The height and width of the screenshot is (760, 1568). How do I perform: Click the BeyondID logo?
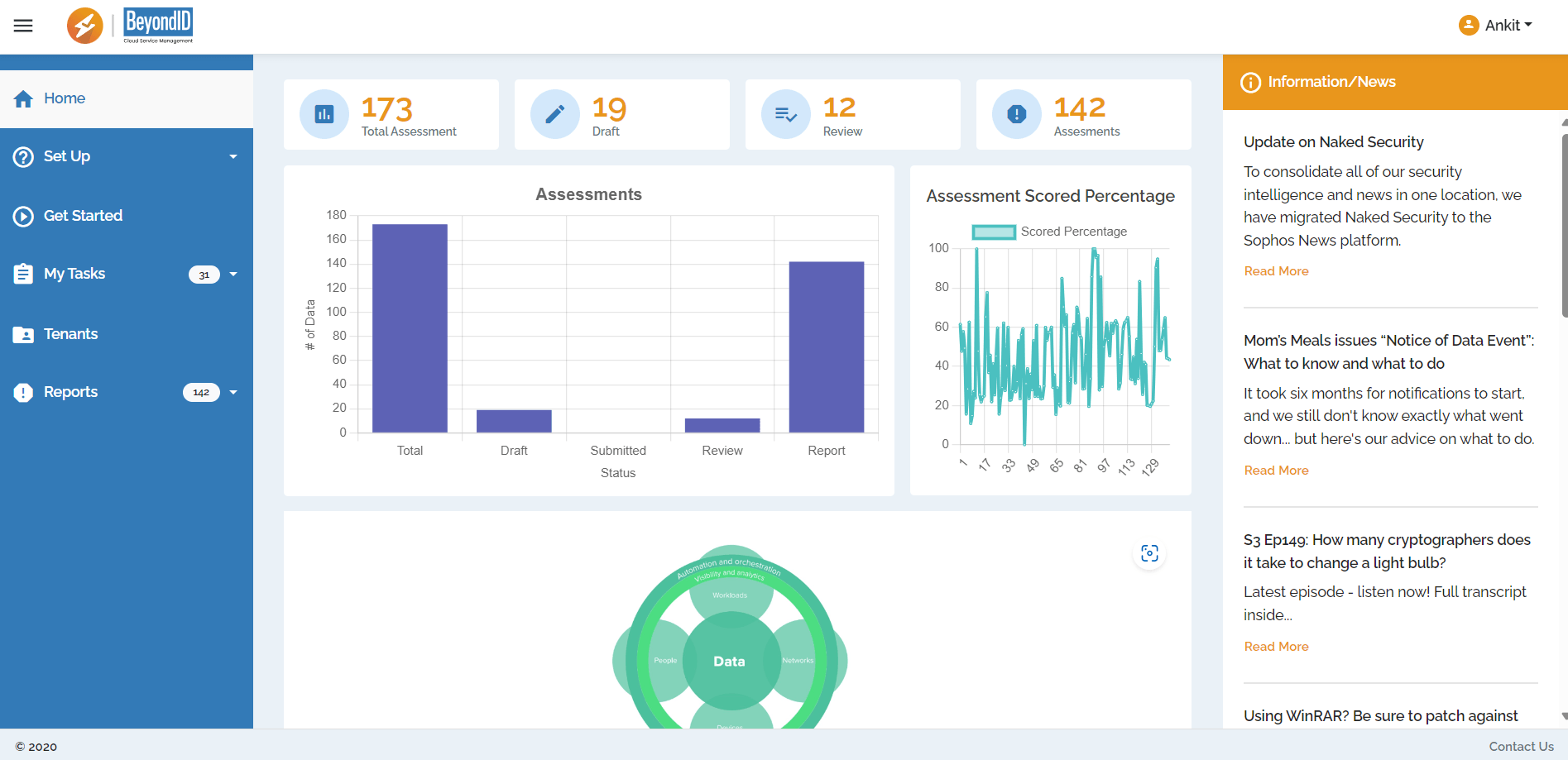[157, 26]
